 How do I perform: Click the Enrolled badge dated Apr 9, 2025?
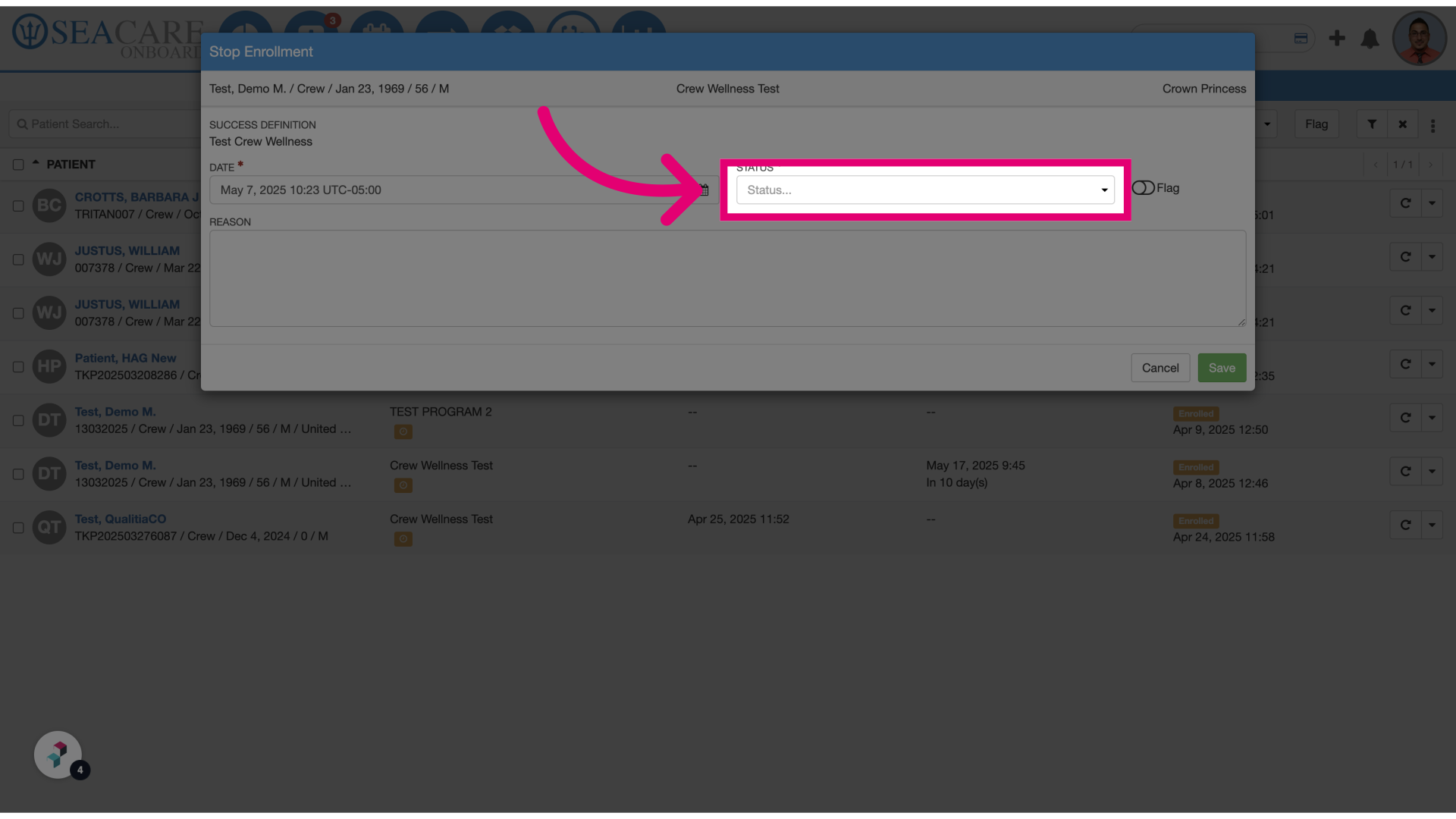pos(1196,414)
